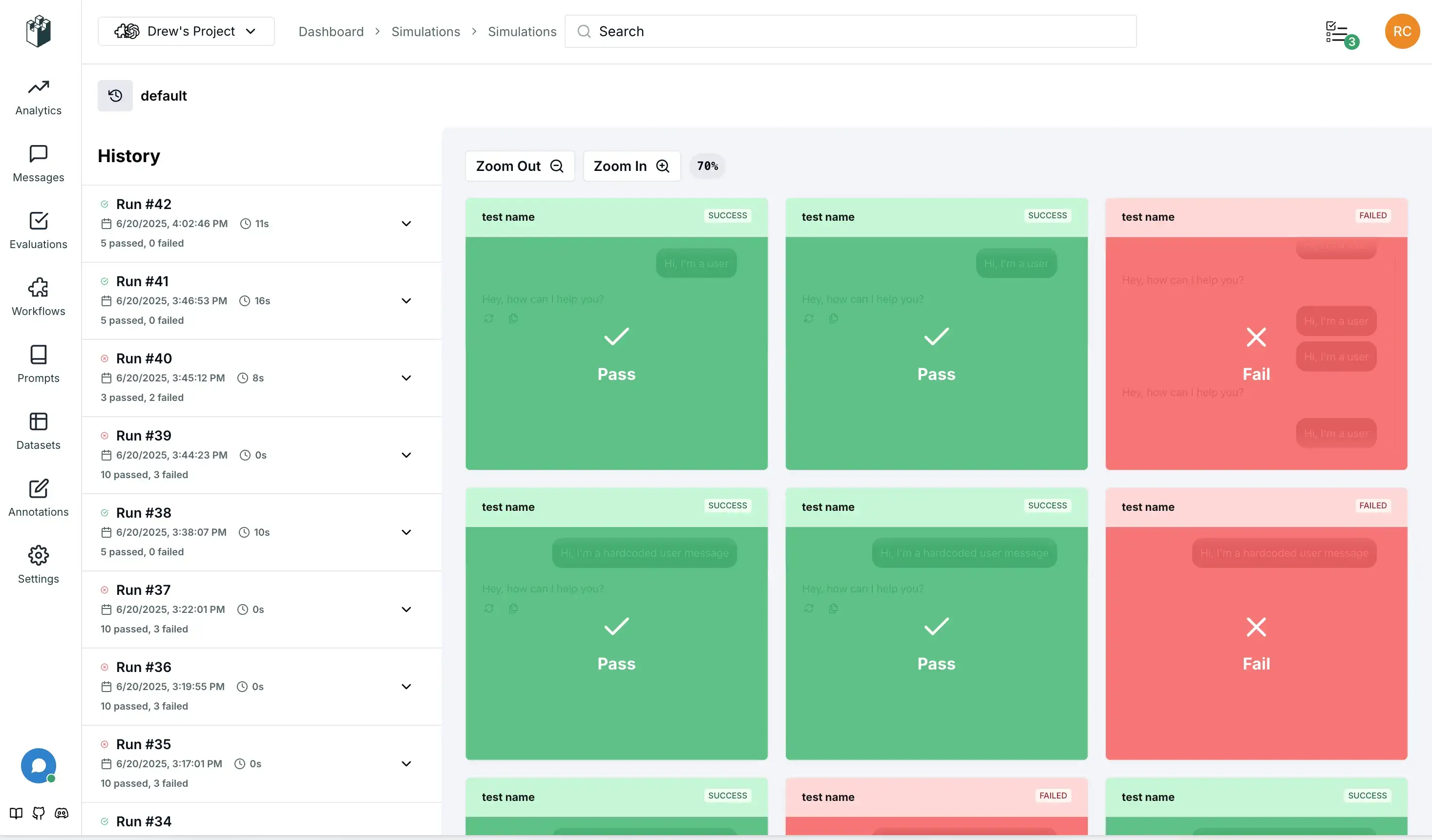
Task: Click the history clock icon beside default
Action: click(115, 96)
